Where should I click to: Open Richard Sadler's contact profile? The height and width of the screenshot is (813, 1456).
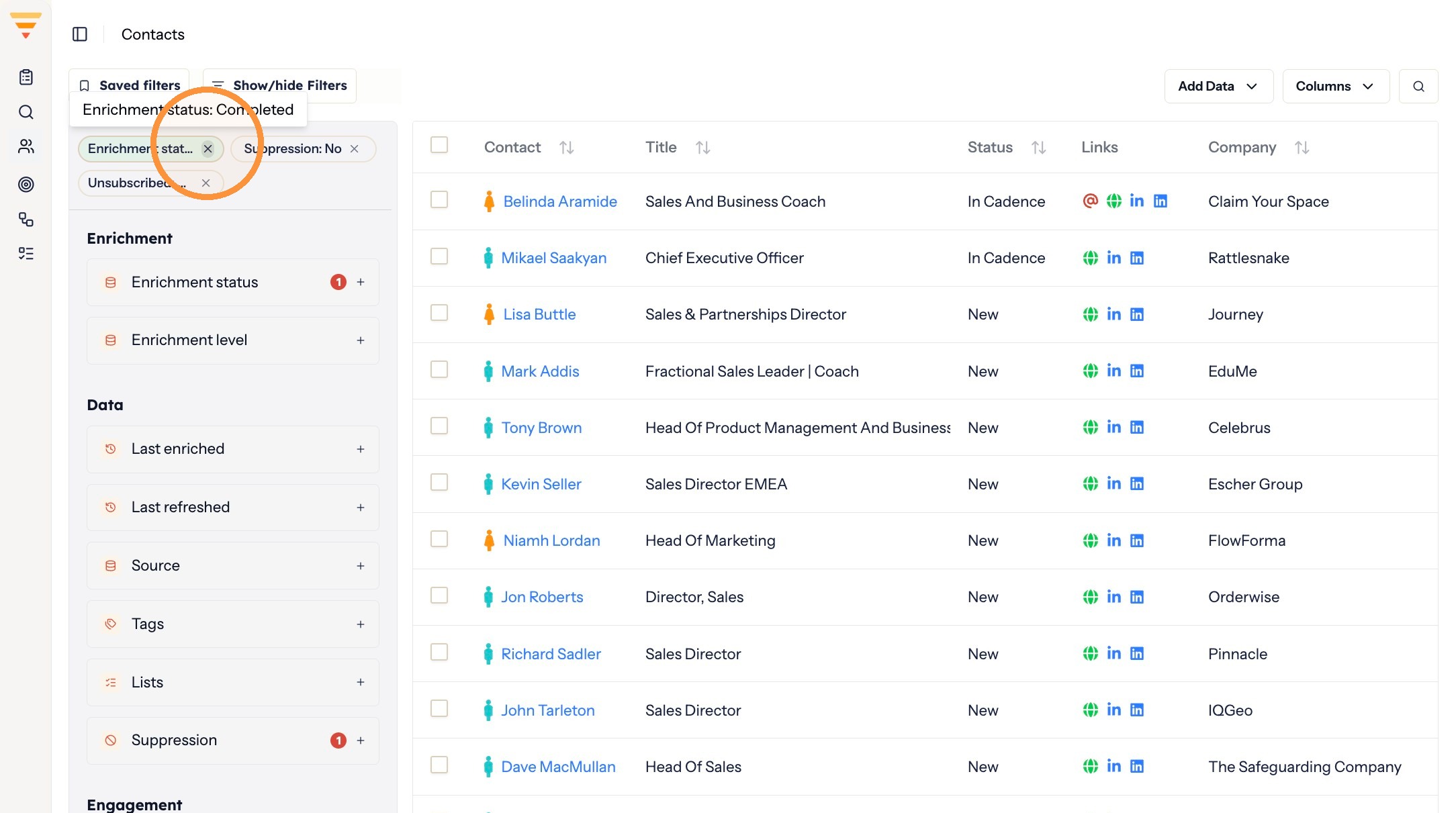point(551,654)
